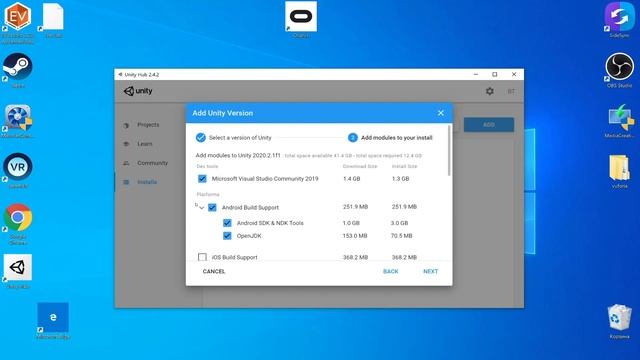Click the Android Build Support 251.9 MB install size
Viewport: 640px width, 360px height.
point(404,207)
